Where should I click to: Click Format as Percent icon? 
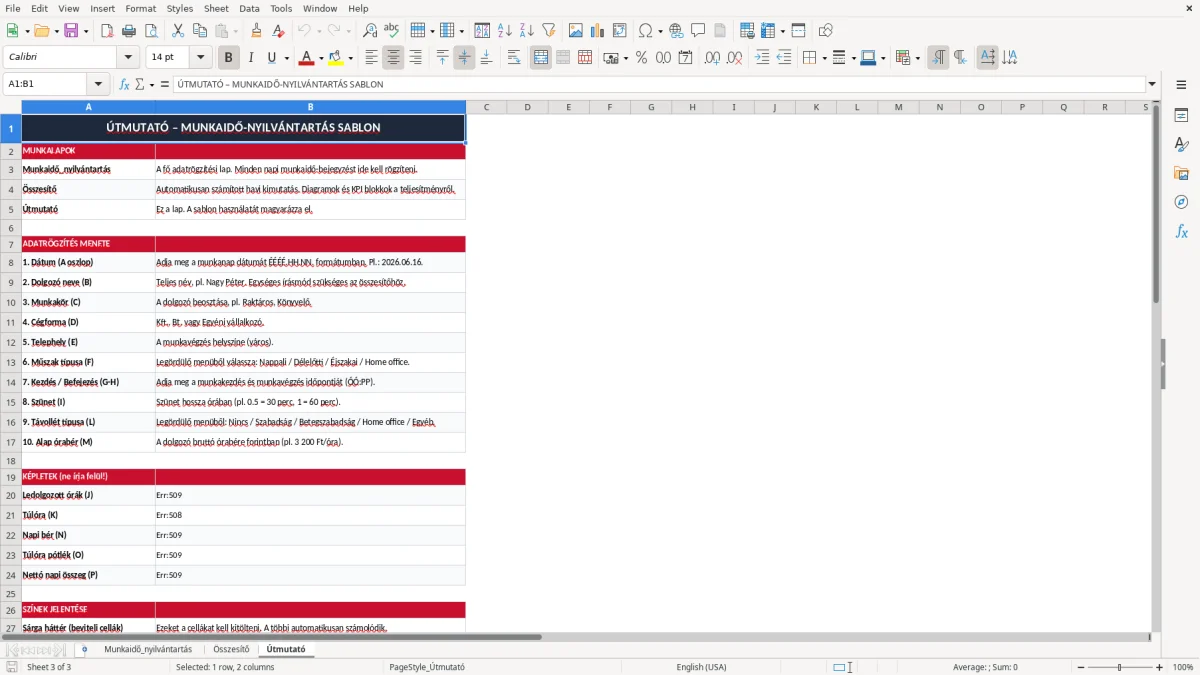click(x=642, y=58)
